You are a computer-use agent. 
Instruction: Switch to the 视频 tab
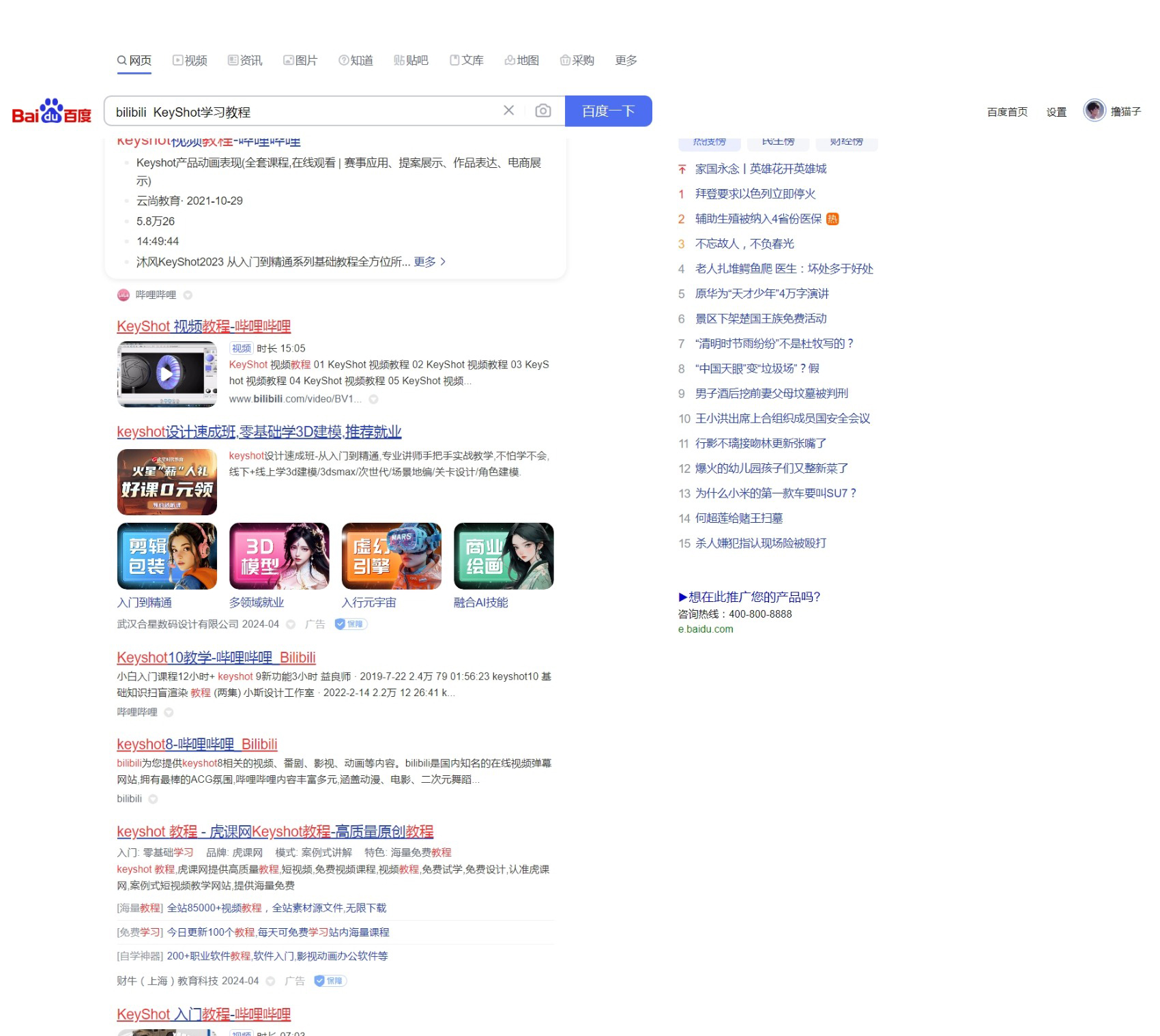(x=190, y=60)
